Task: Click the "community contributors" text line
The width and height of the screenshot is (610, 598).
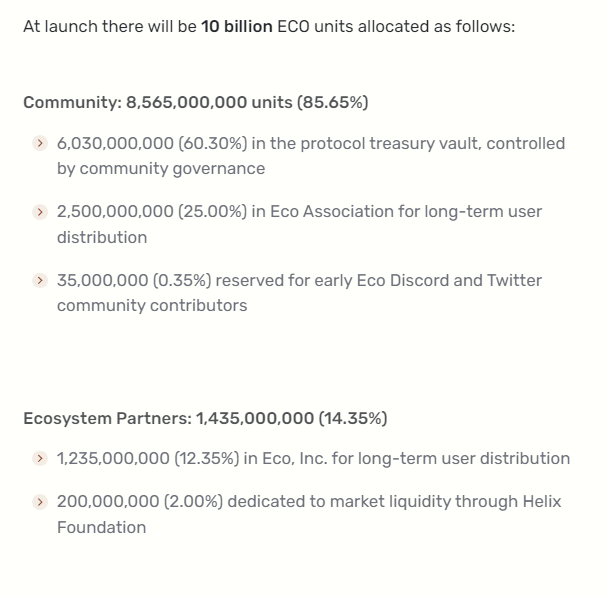Action: [x=152, y=305]
